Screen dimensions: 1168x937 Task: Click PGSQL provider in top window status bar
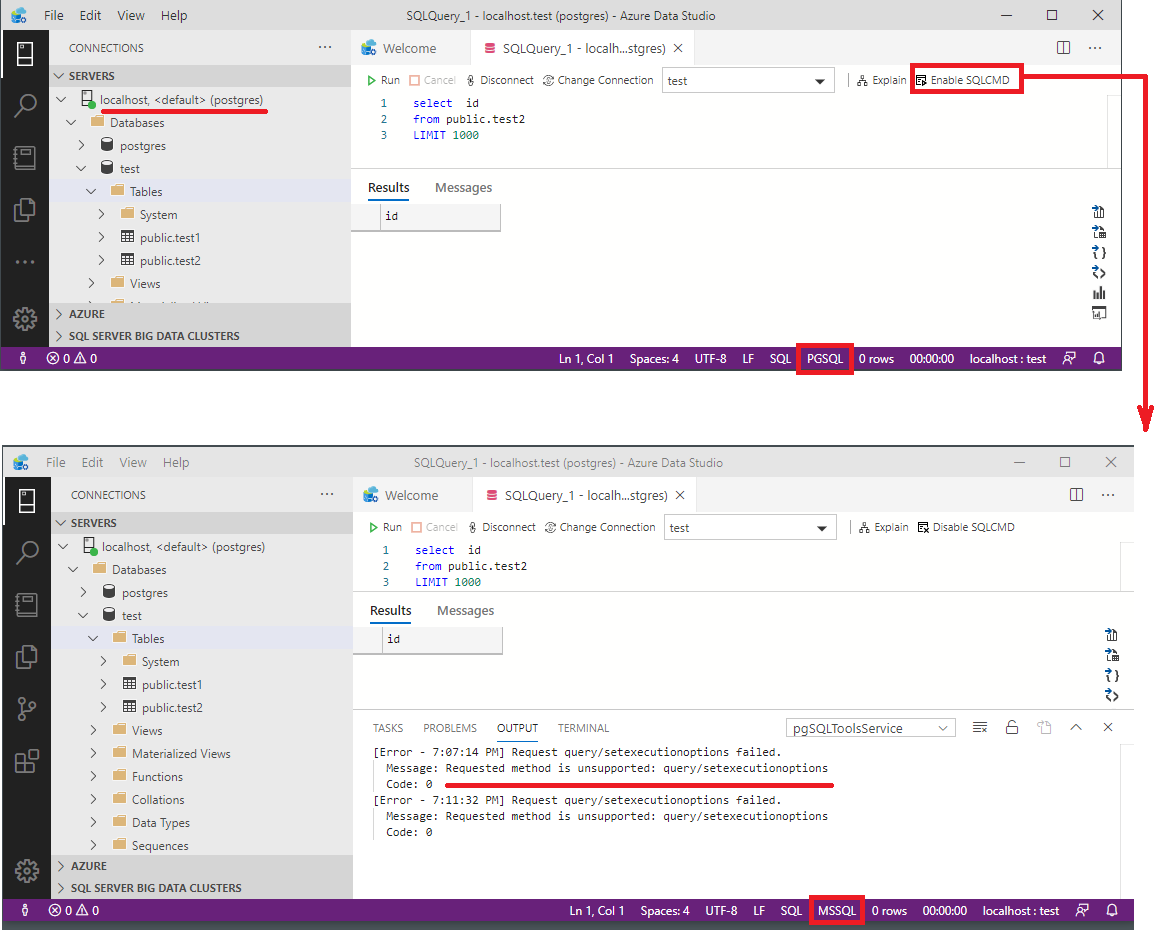pyautogui.click(x=825, y=358)
